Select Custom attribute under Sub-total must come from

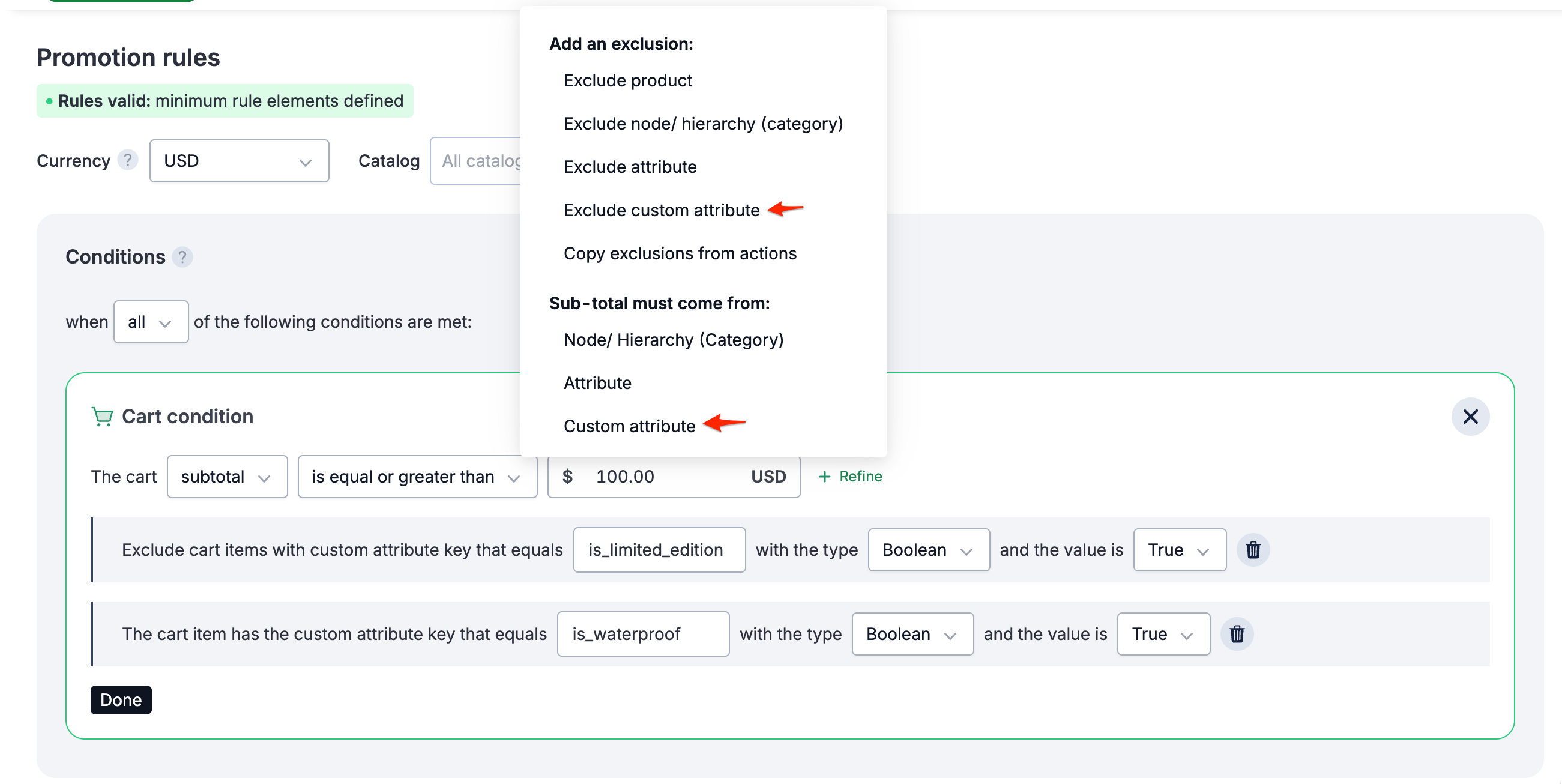pyautogui.click(x=630, y=426)
